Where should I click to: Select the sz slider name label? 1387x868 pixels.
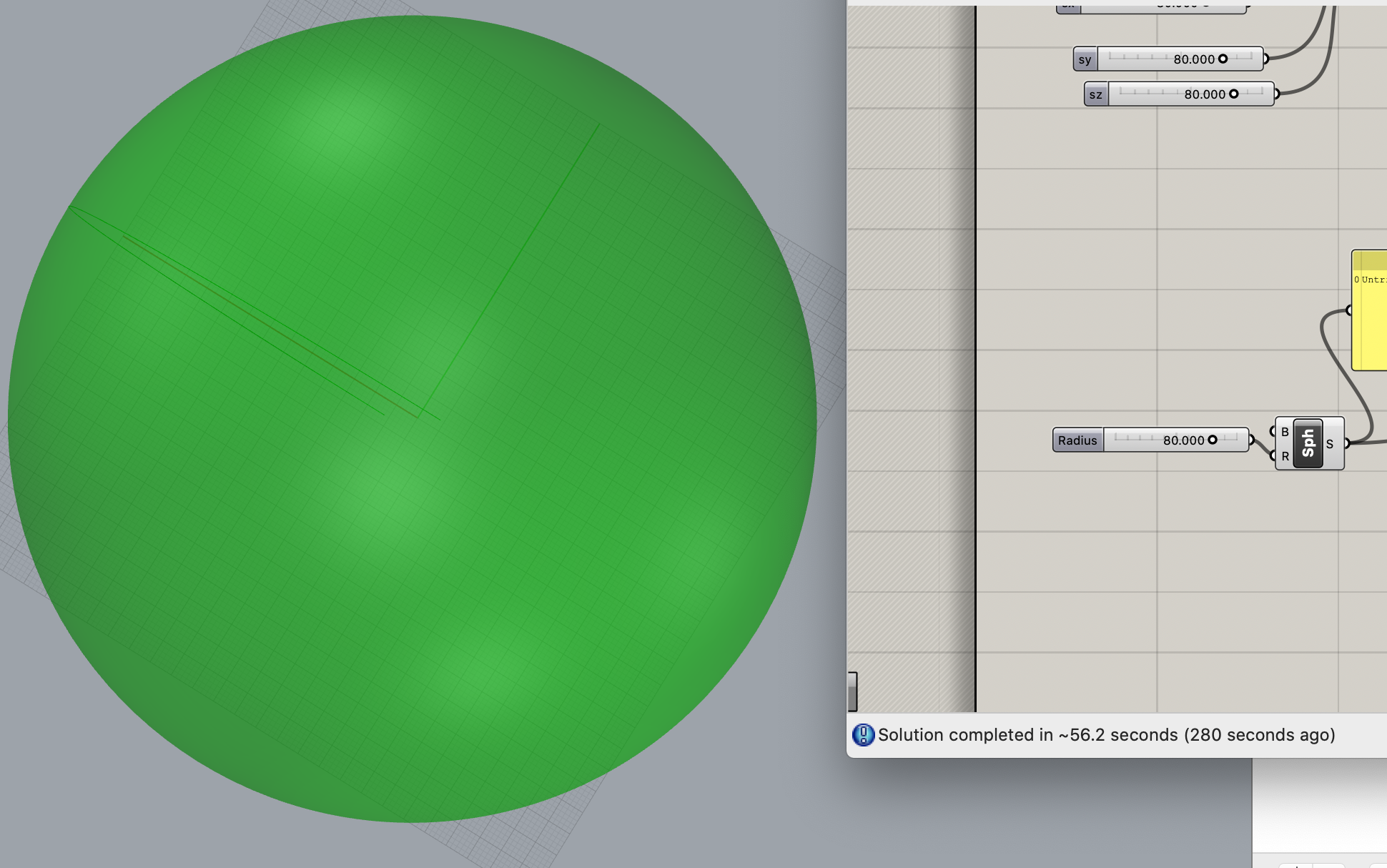click(1095, 94)
